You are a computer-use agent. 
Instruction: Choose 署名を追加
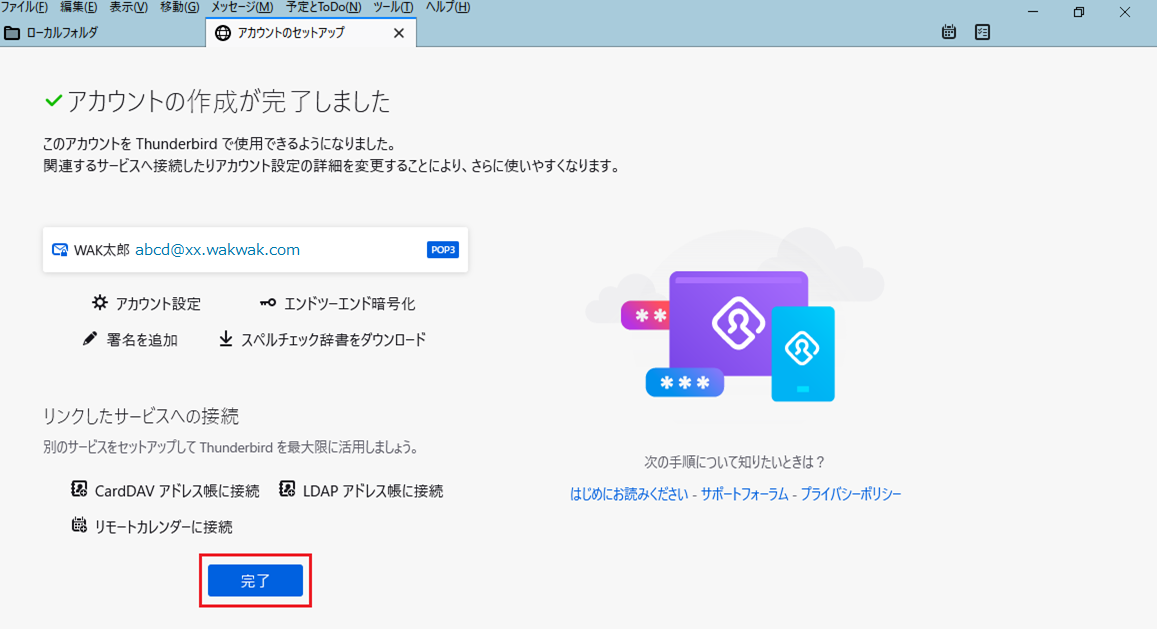point(142,340)
